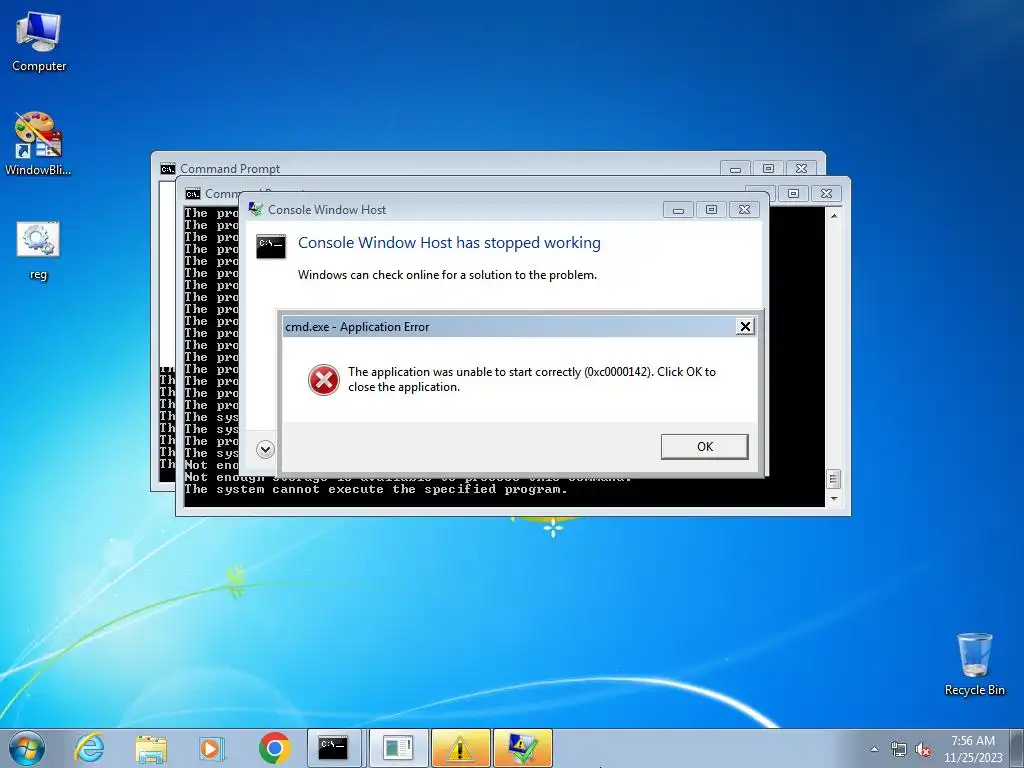The image size is (1024, 768).
Task: Click Console Window Host title bar icon
Action: point(256,209)
